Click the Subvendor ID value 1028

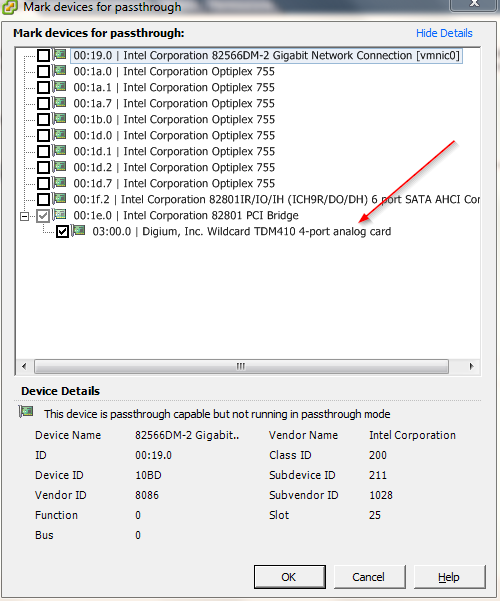(381, 495)
